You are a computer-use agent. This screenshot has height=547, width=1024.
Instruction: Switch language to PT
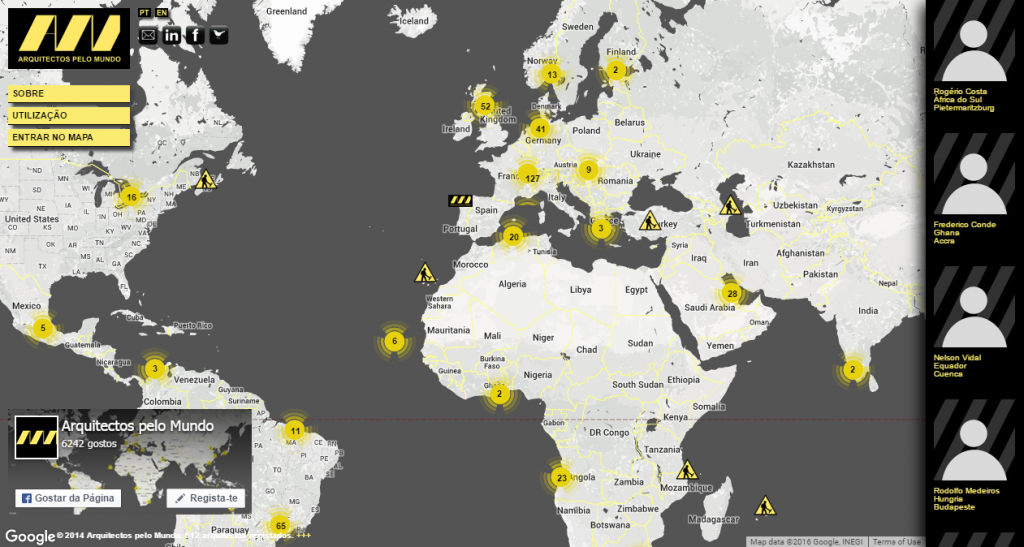click(145, 13)
